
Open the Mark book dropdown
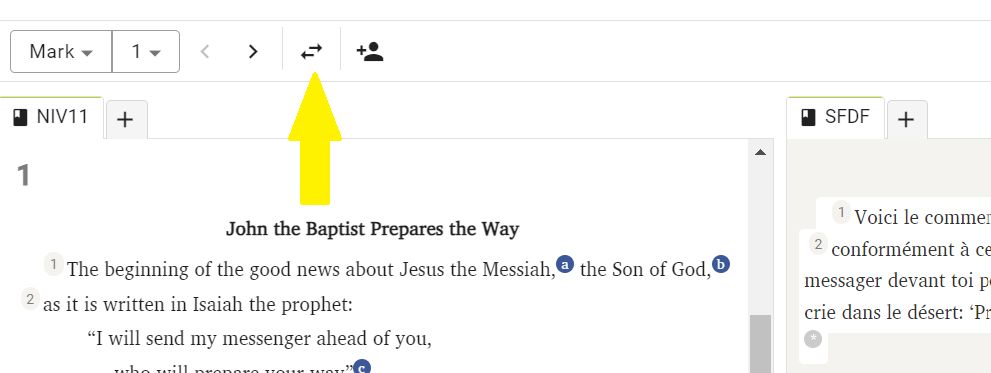click(x=61, y=51)
